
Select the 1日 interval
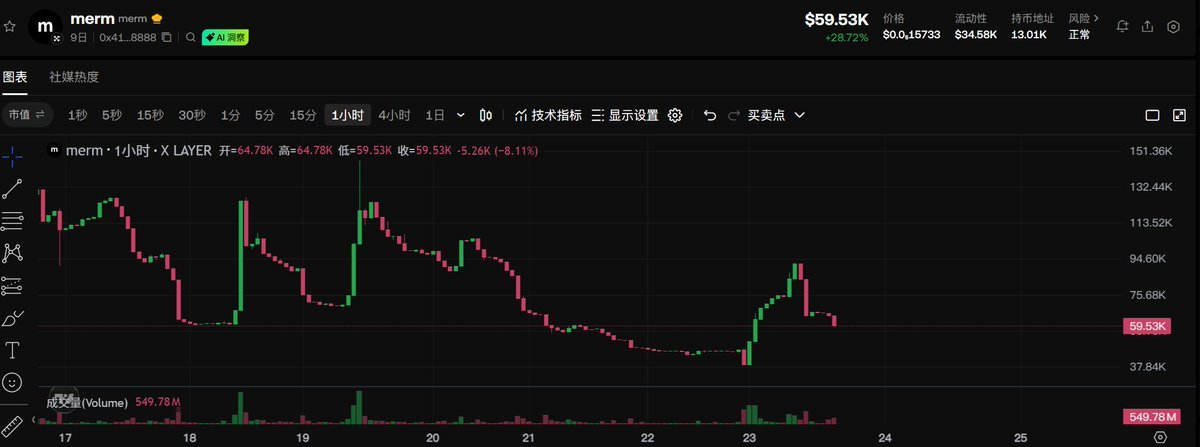(435, 115)
